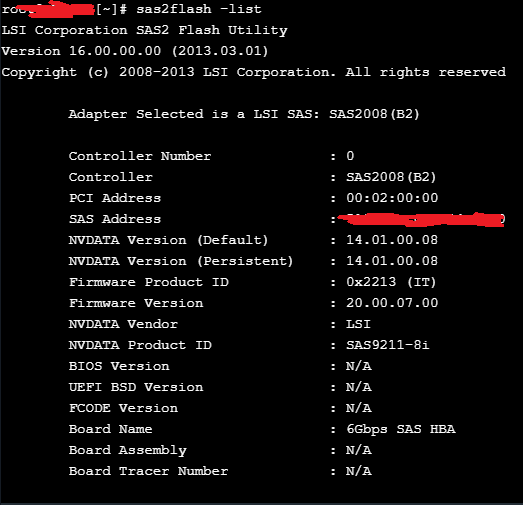This screenshot has width=523, height=505.
Task: Click the redacted SAS Address value
Action: tap(422, 219)
